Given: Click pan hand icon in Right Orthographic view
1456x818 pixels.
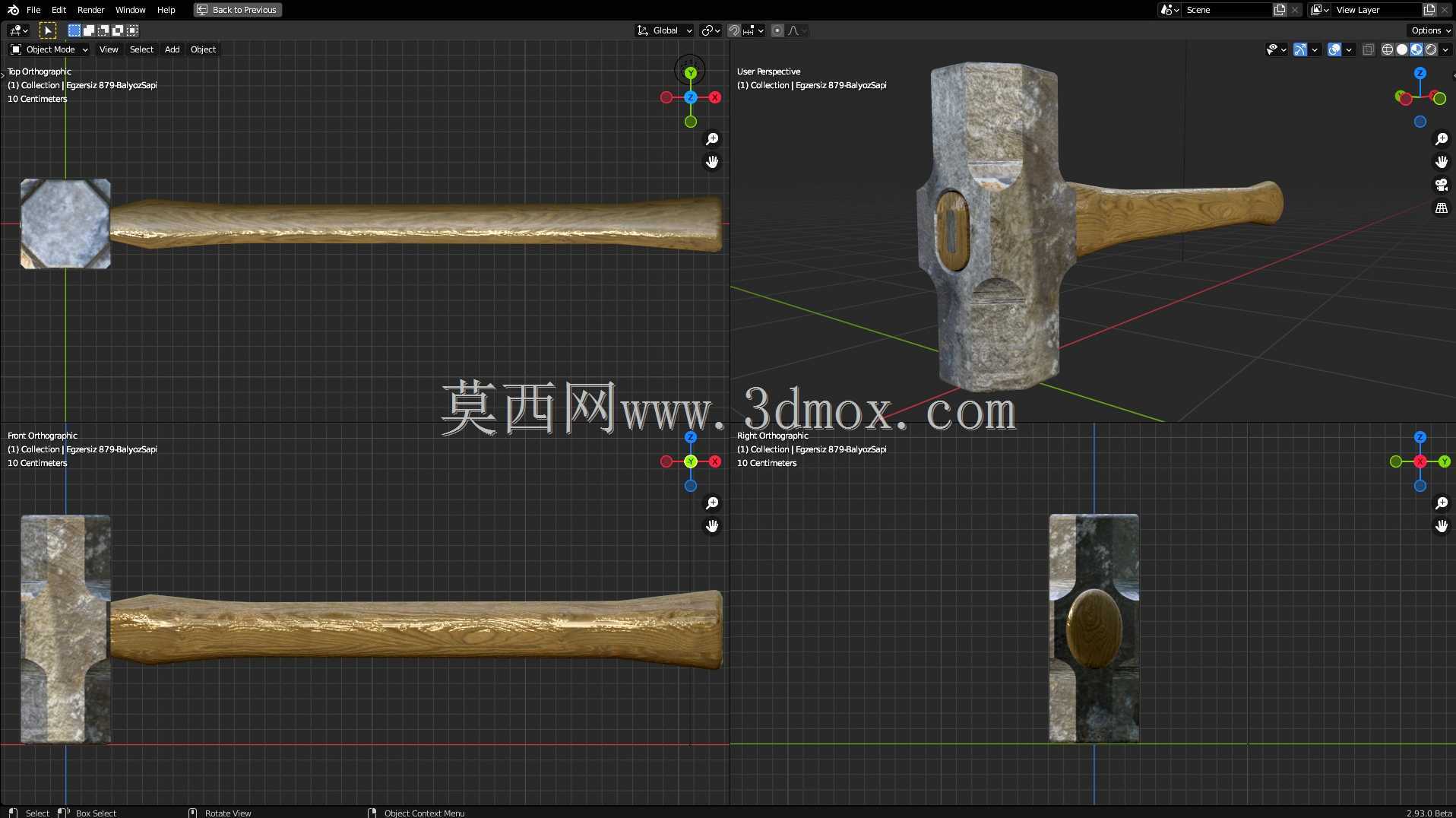Looking at the screenshot, I should [x=1442, y=526].
